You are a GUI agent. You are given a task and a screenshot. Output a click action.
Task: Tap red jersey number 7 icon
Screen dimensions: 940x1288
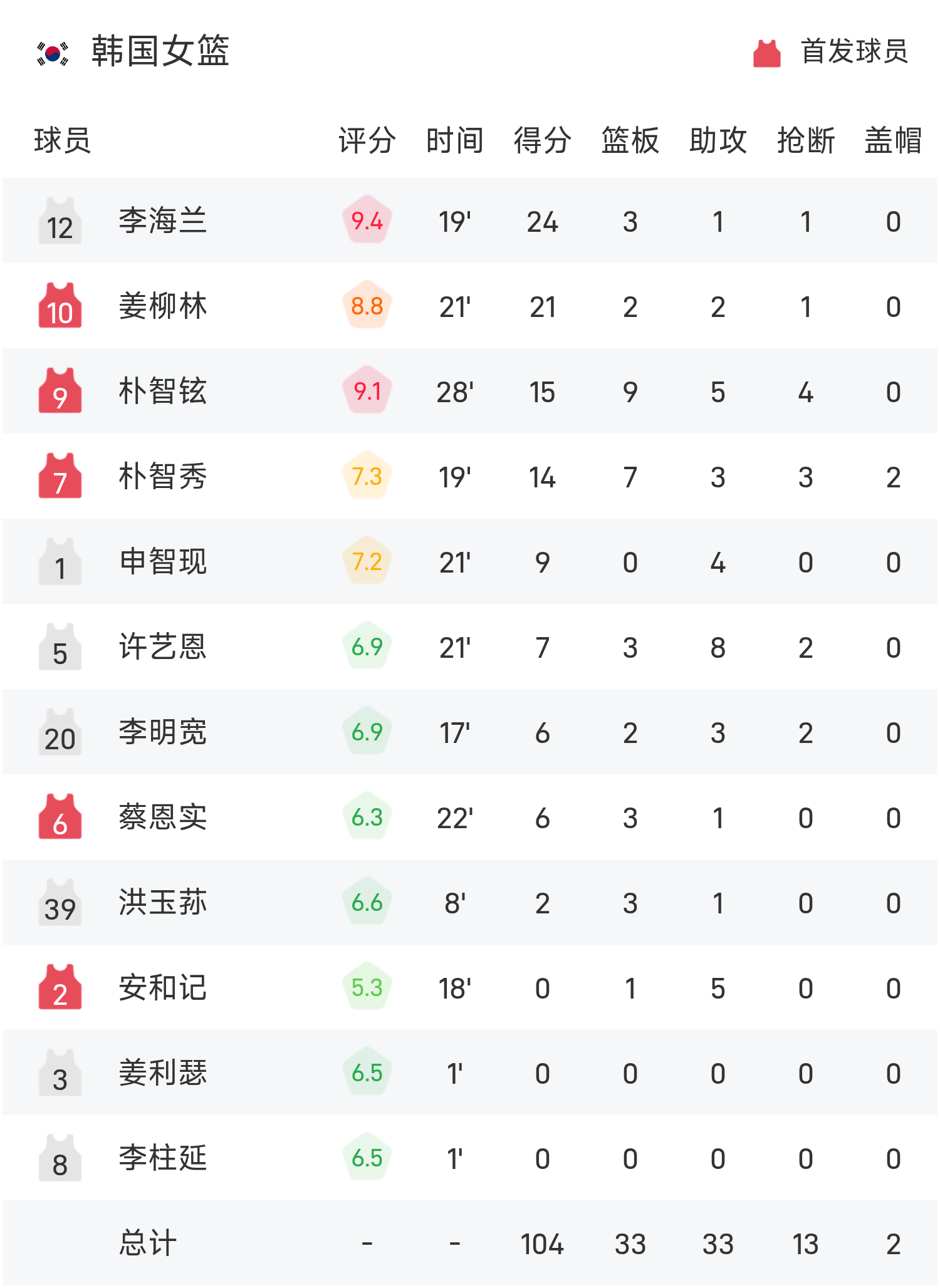pyautogui.click(x=60, y=476)
